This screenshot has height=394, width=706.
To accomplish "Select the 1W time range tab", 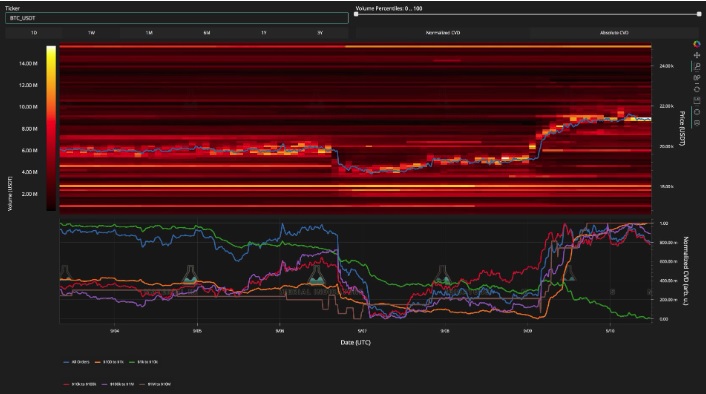I will pyautogui.click(x=91, y=33).
